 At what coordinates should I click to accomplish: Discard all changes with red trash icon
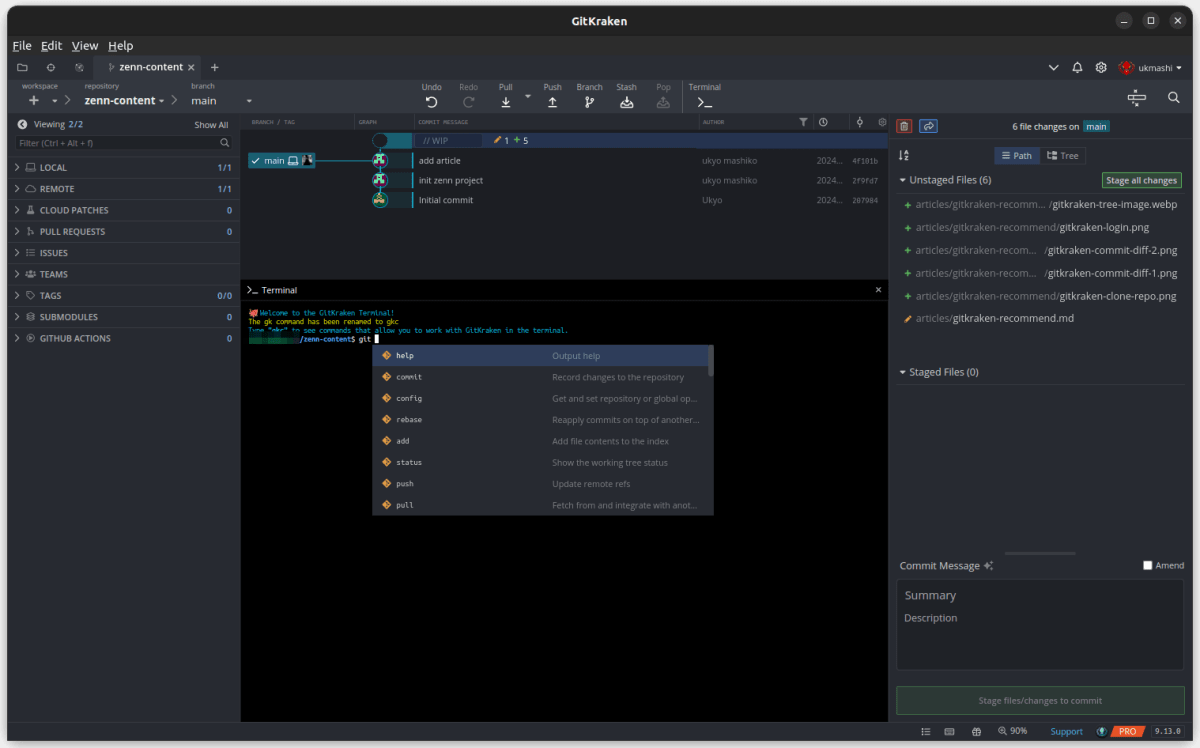point(904,126)
